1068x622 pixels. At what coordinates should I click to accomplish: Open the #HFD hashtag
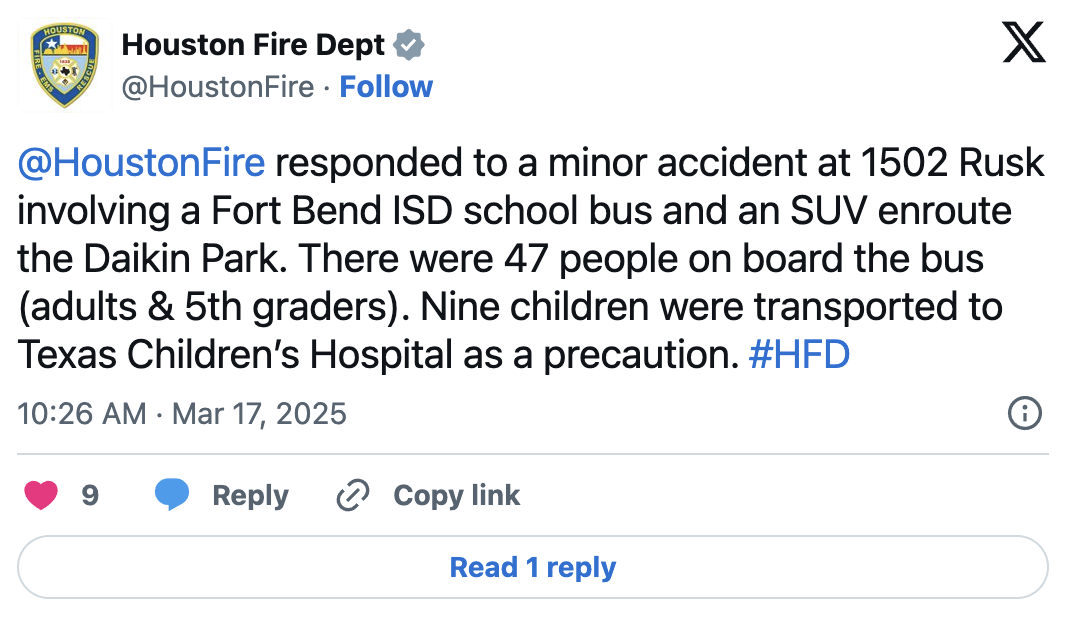pyautogui.click(x=799, y=354)
